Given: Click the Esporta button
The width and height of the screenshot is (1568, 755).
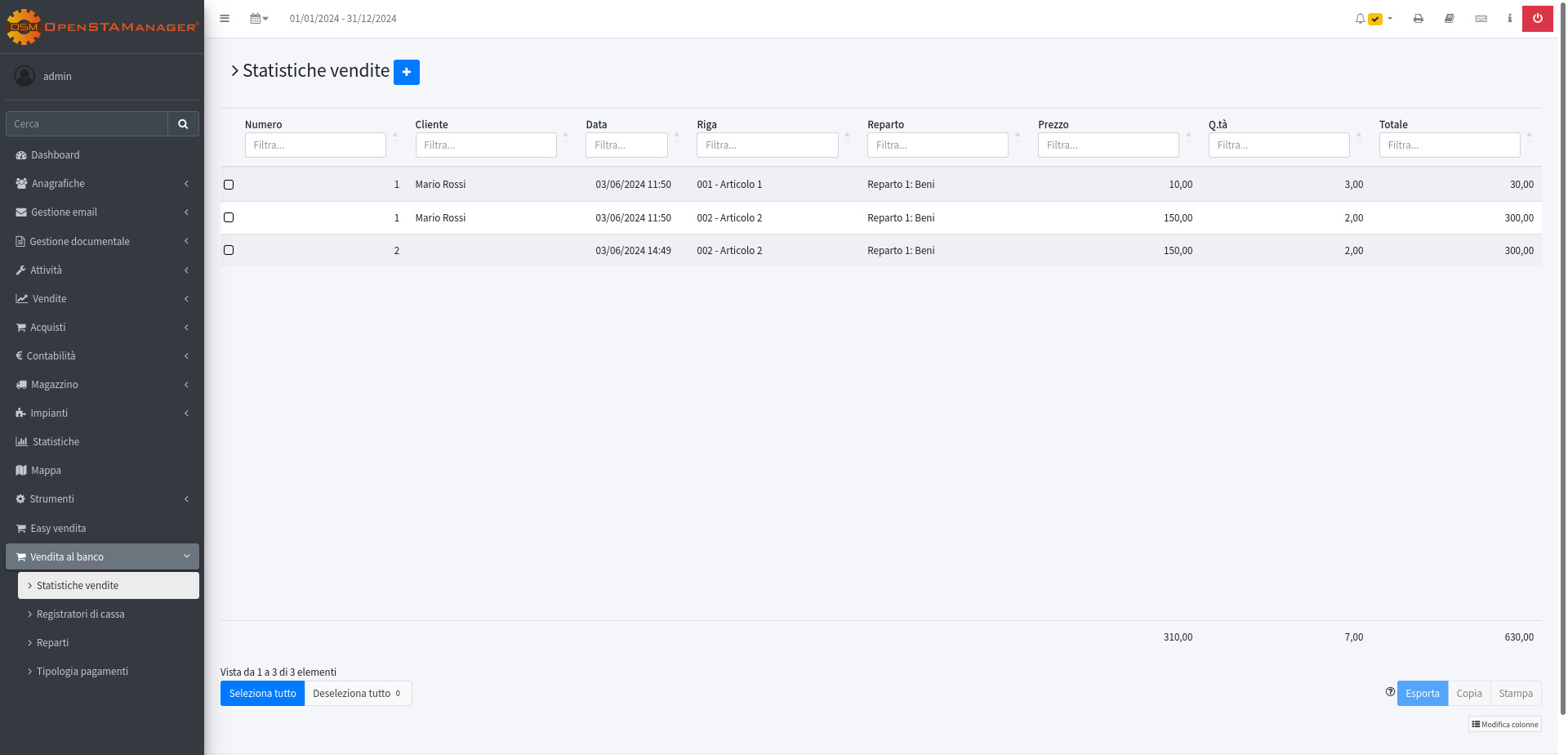Looking at the screenshot, I should click(x=1422, y=694).
